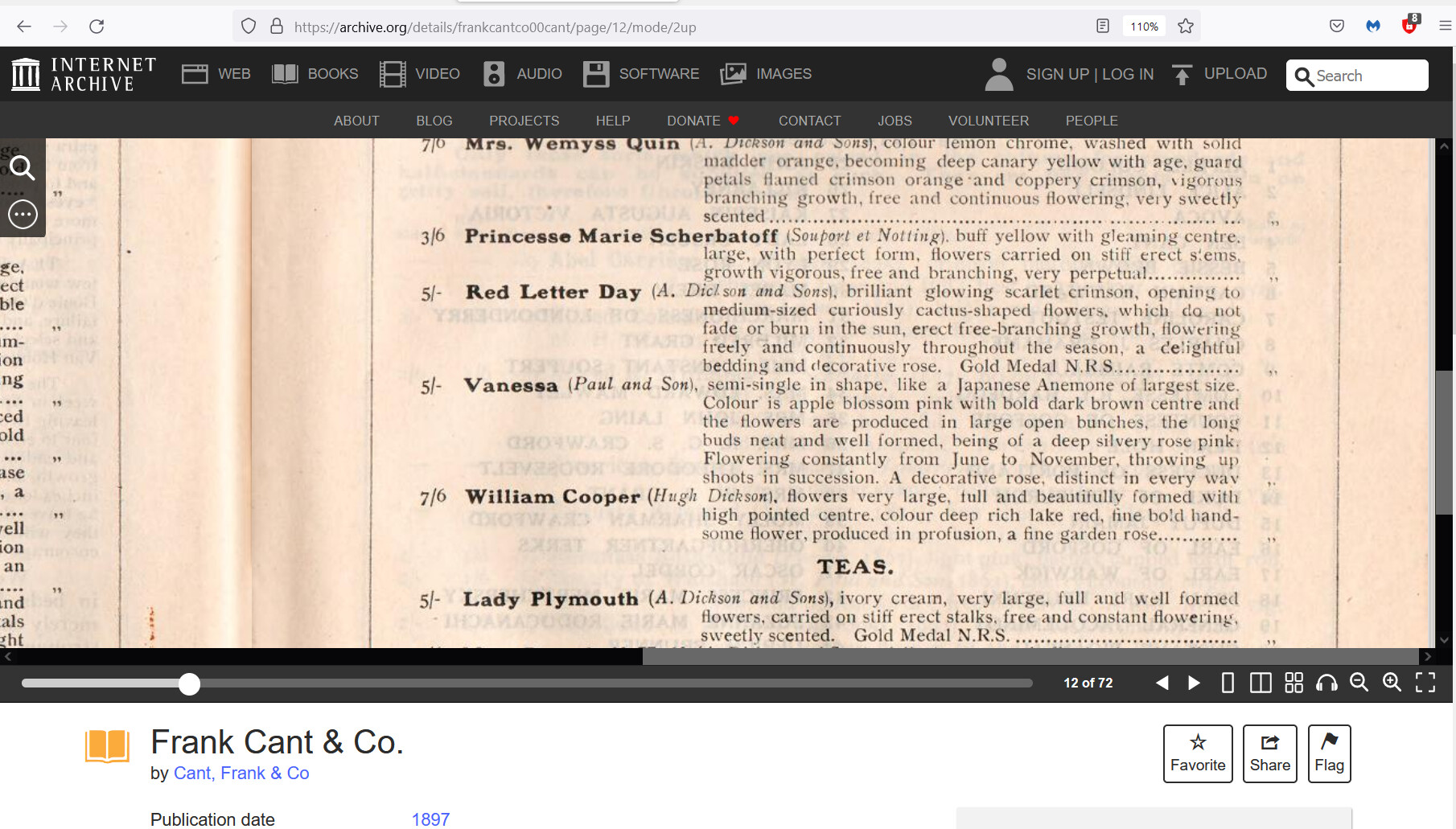This screenshot has height=829, width=1456.
Task: Open the Malwarebytes extension icon
Action: coord(1373,27)
